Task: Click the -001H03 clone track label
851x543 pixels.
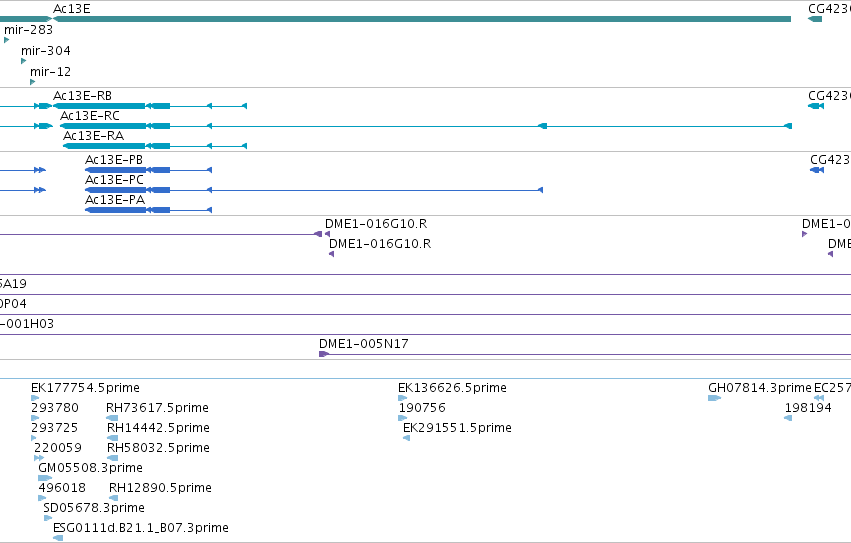Action: click(27, 324)
